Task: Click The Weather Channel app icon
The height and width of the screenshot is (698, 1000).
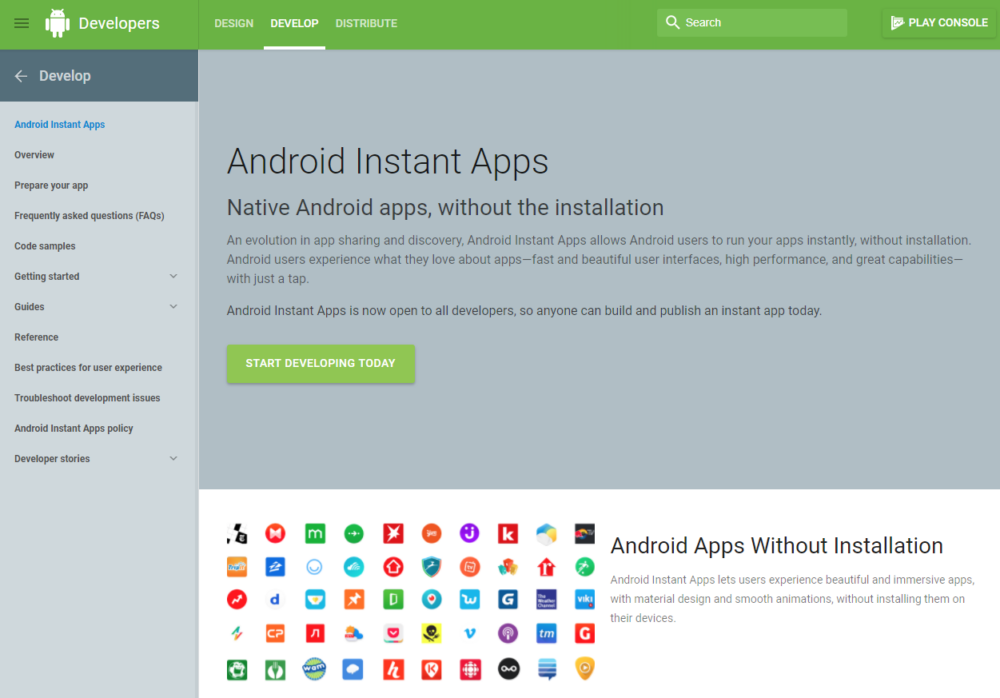Action: [x=546, y=599]
